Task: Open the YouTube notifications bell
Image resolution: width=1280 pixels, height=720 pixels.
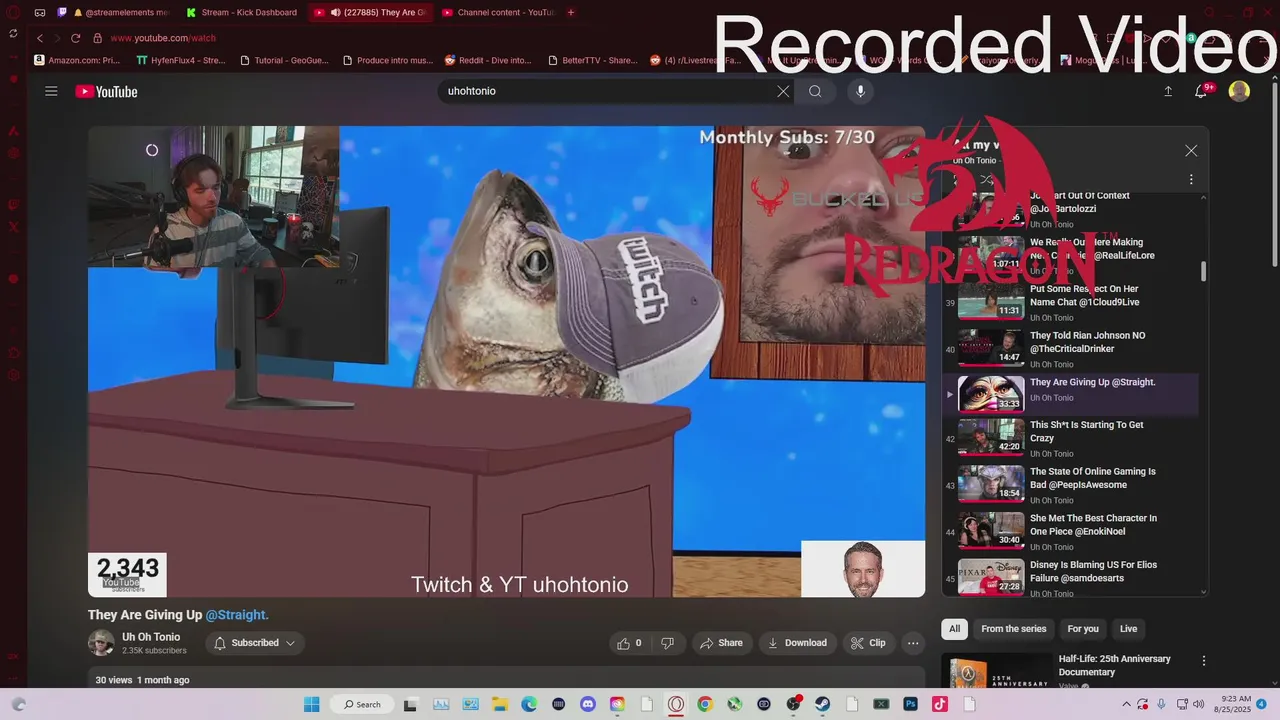Action: point(1202,91)
